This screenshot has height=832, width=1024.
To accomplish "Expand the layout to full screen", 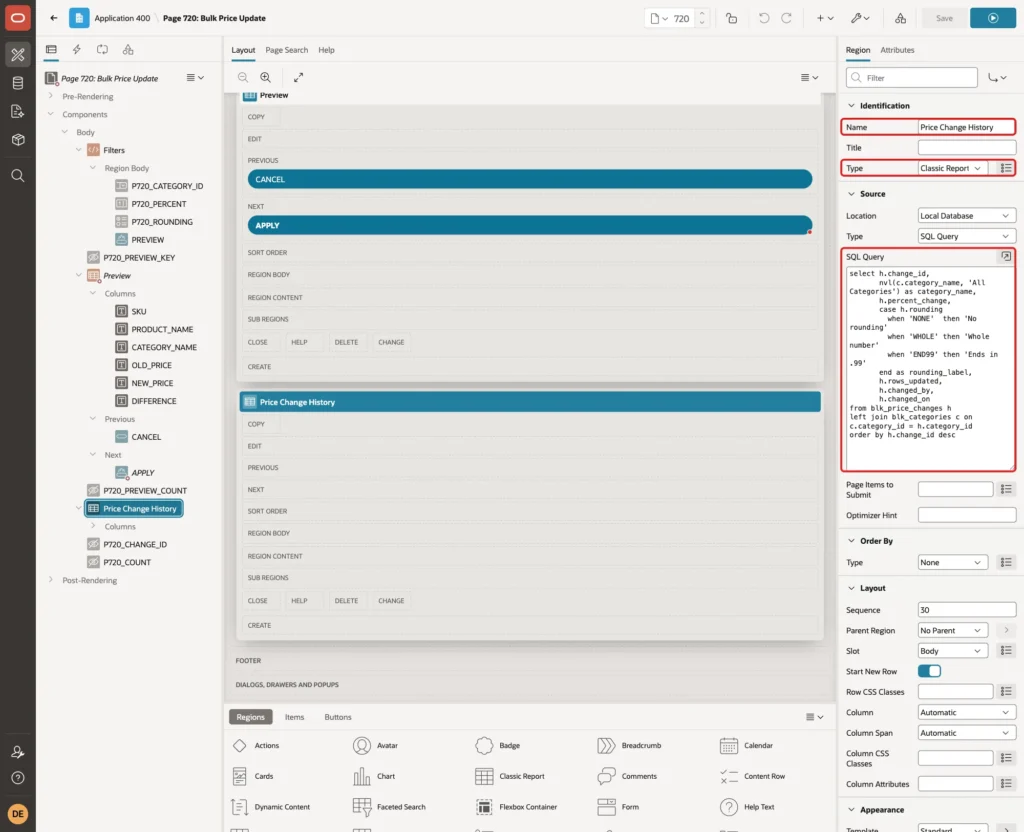I will 298,77.
